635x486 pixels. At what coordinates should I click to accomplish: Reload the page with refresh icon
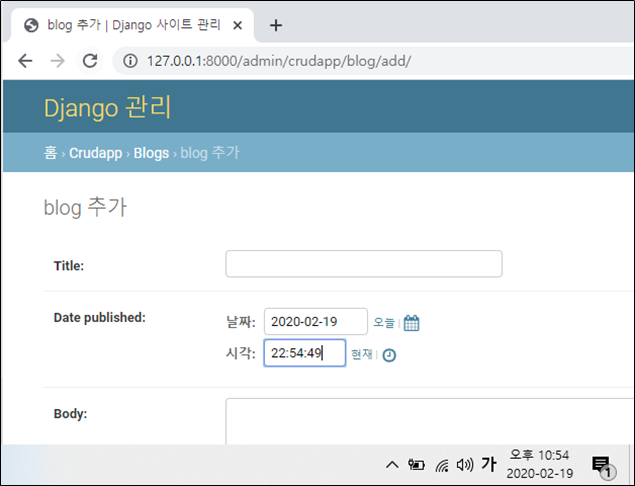tap(90, 61)
